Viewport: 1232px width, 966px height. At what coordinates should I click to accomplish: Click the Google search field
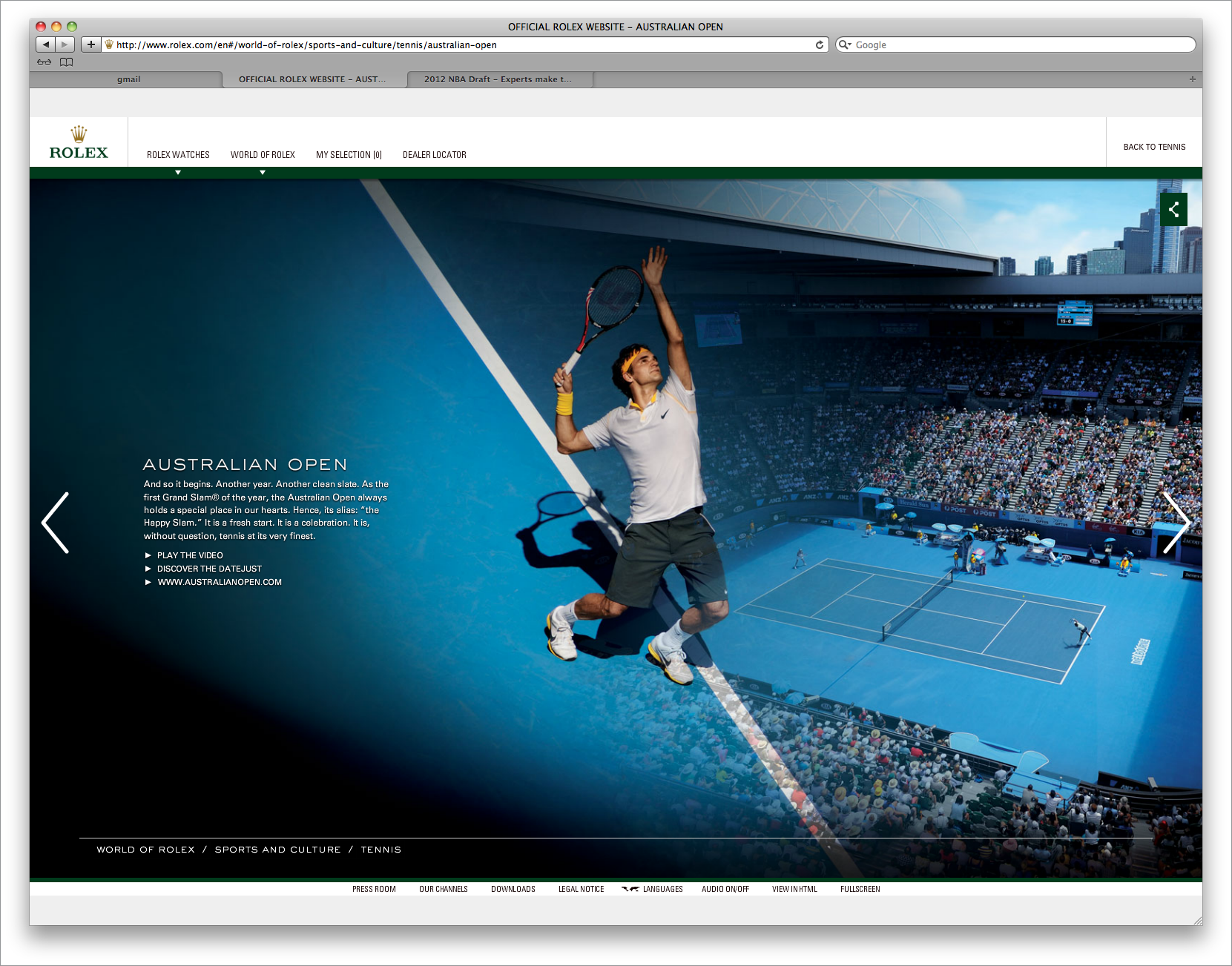tap(1015, 44)
